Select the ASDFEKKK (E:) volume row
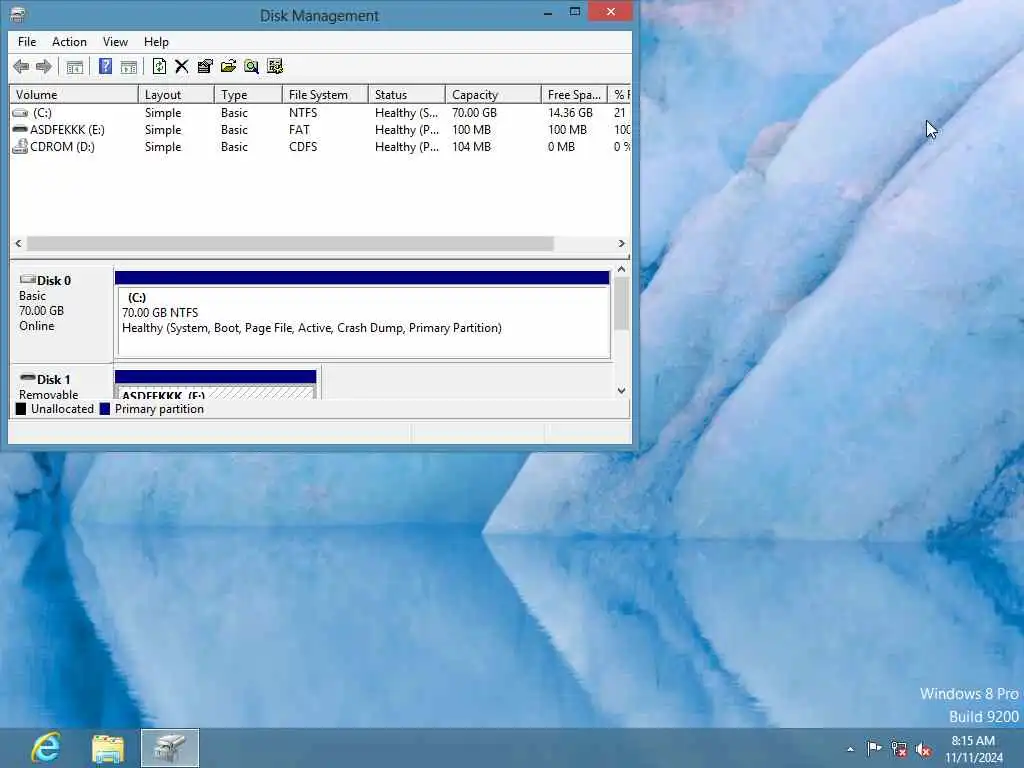 pyautogui.click(x=320, y=130)
